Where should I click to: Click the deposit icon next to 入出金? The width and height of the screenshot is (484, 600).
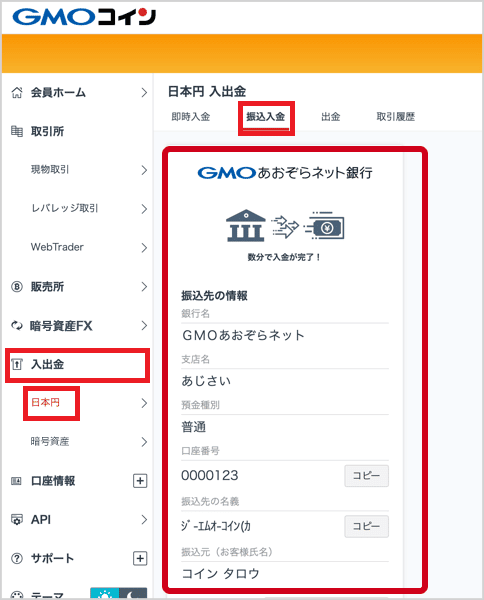(x=17, y=364)
